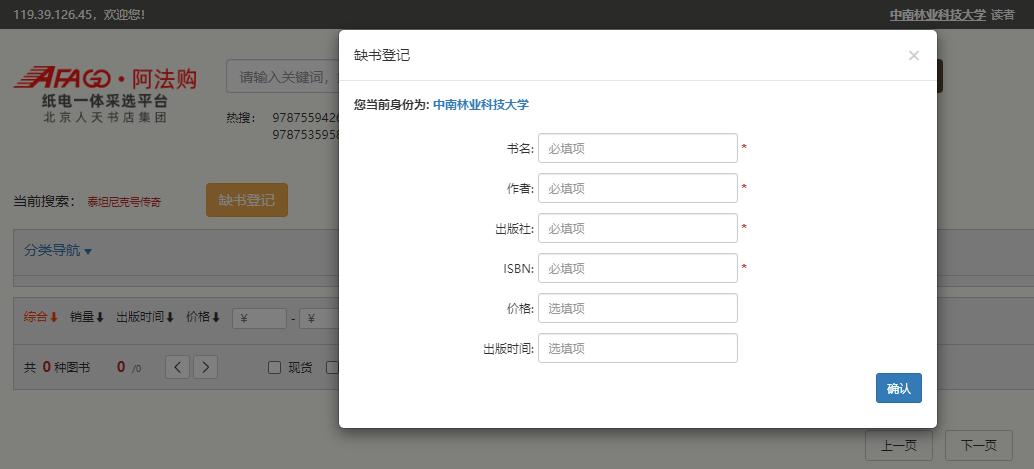Image resolution: width=1034 pixels, height=469 pixels.
Task: Click the AFAGO 阿法购 logo
Action: point(105,94)
